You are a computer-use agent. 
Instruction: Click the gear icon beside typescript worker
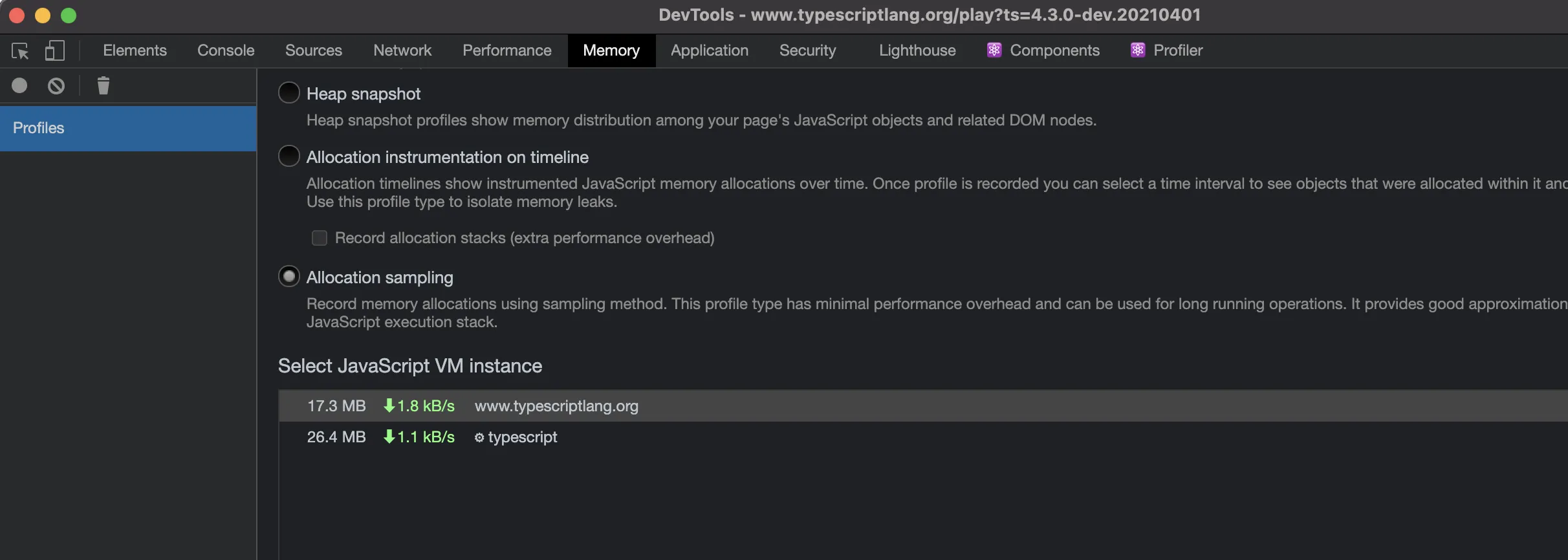point(479,438)
